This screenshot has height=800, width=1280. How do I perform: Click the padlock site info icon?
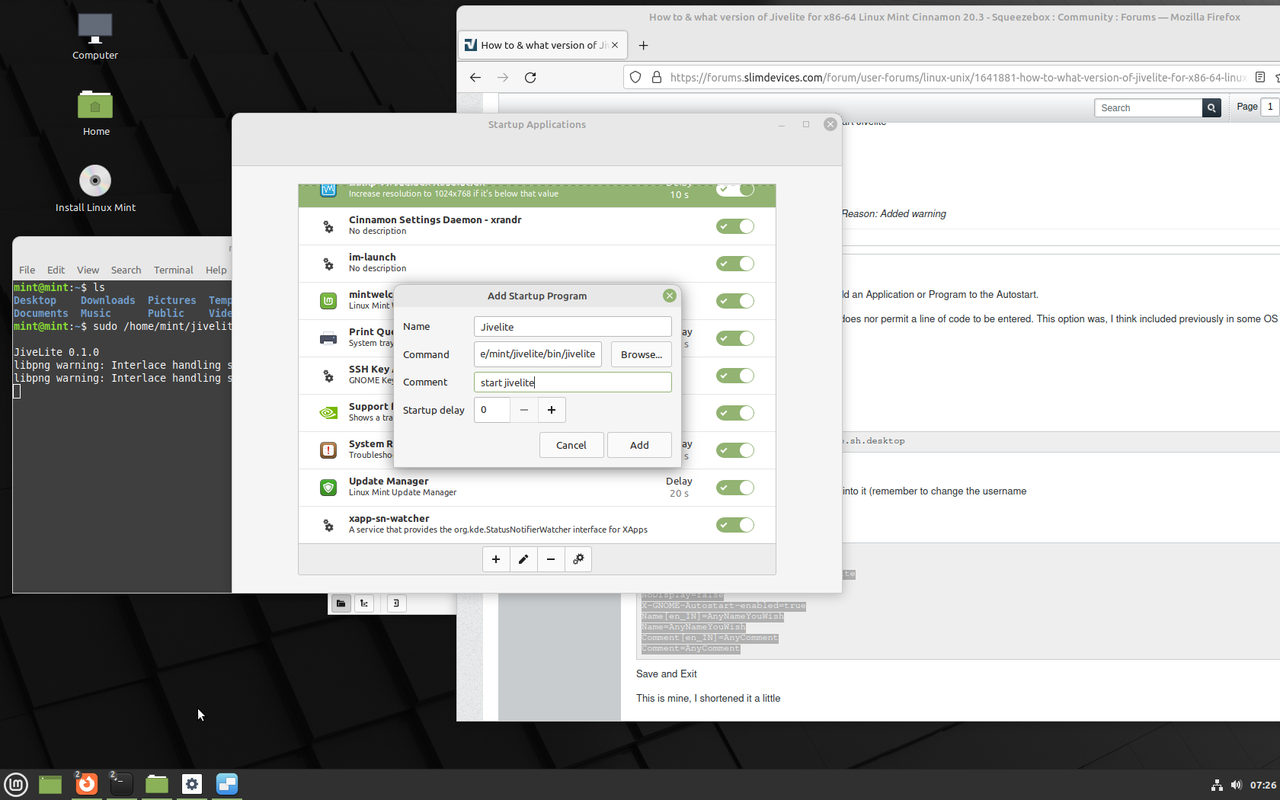point(656,77)
